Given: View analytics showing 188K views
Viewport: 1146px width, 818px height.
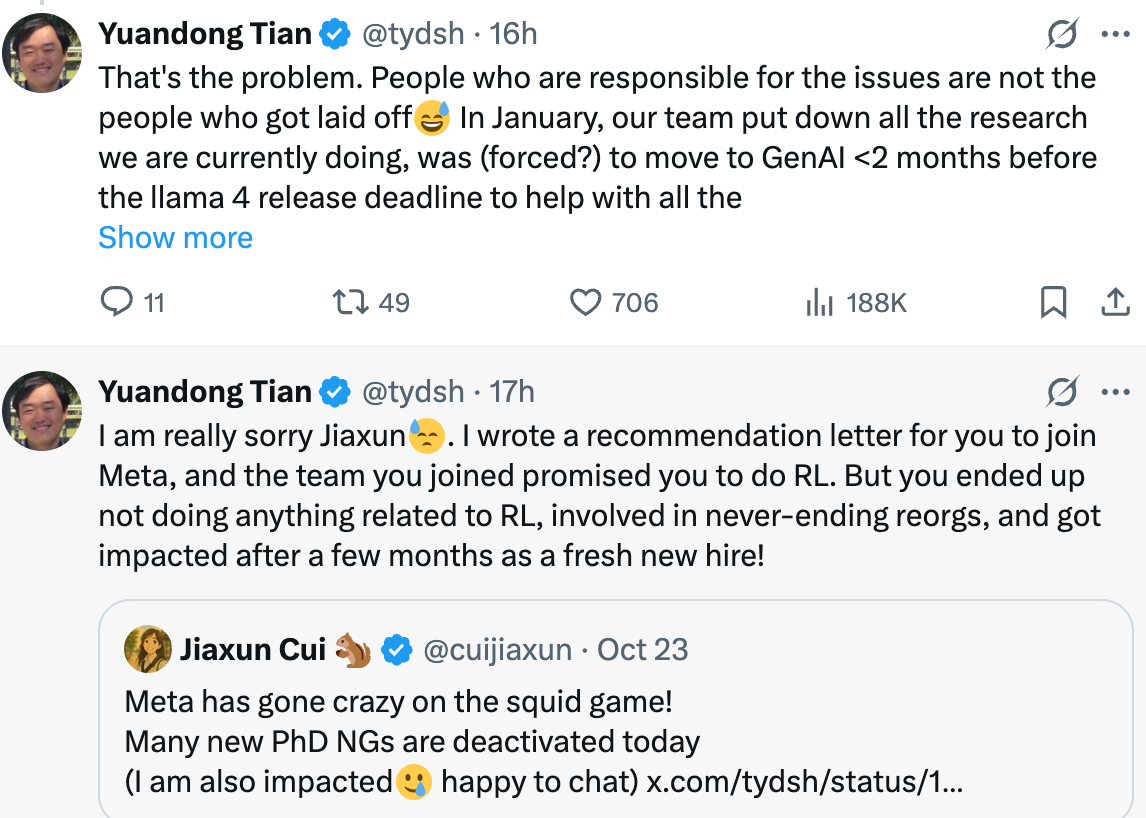Looking at the screenshot, I should pyautogui.click(x=820, y=302).
